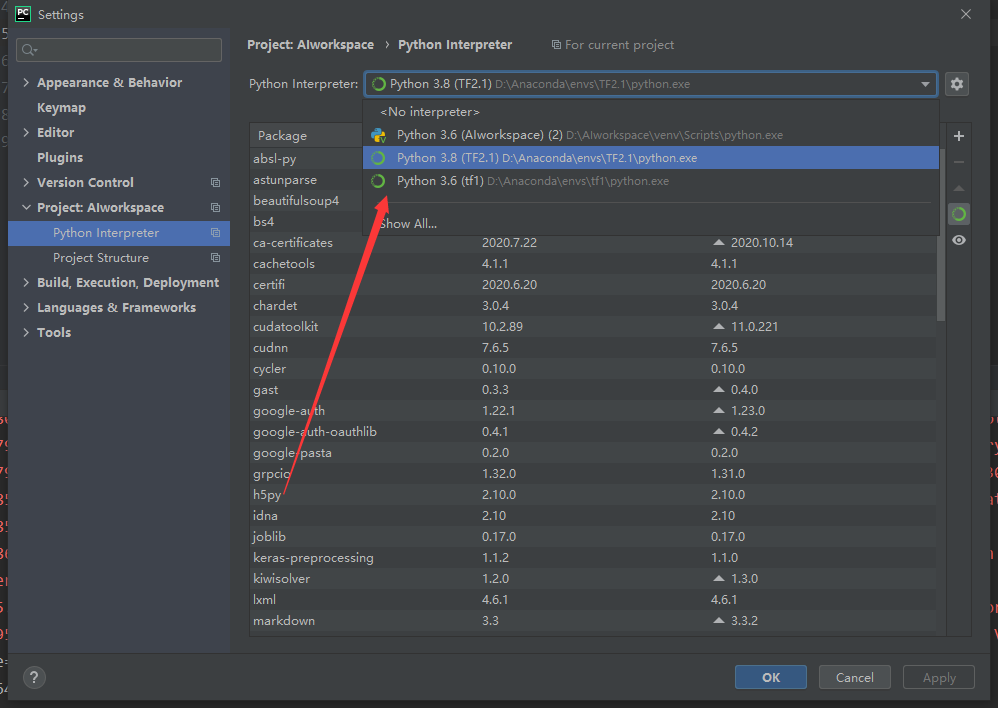
Task: Choose Python 3.6 (tf1) interpreter
Action: (x=650, y=181)
